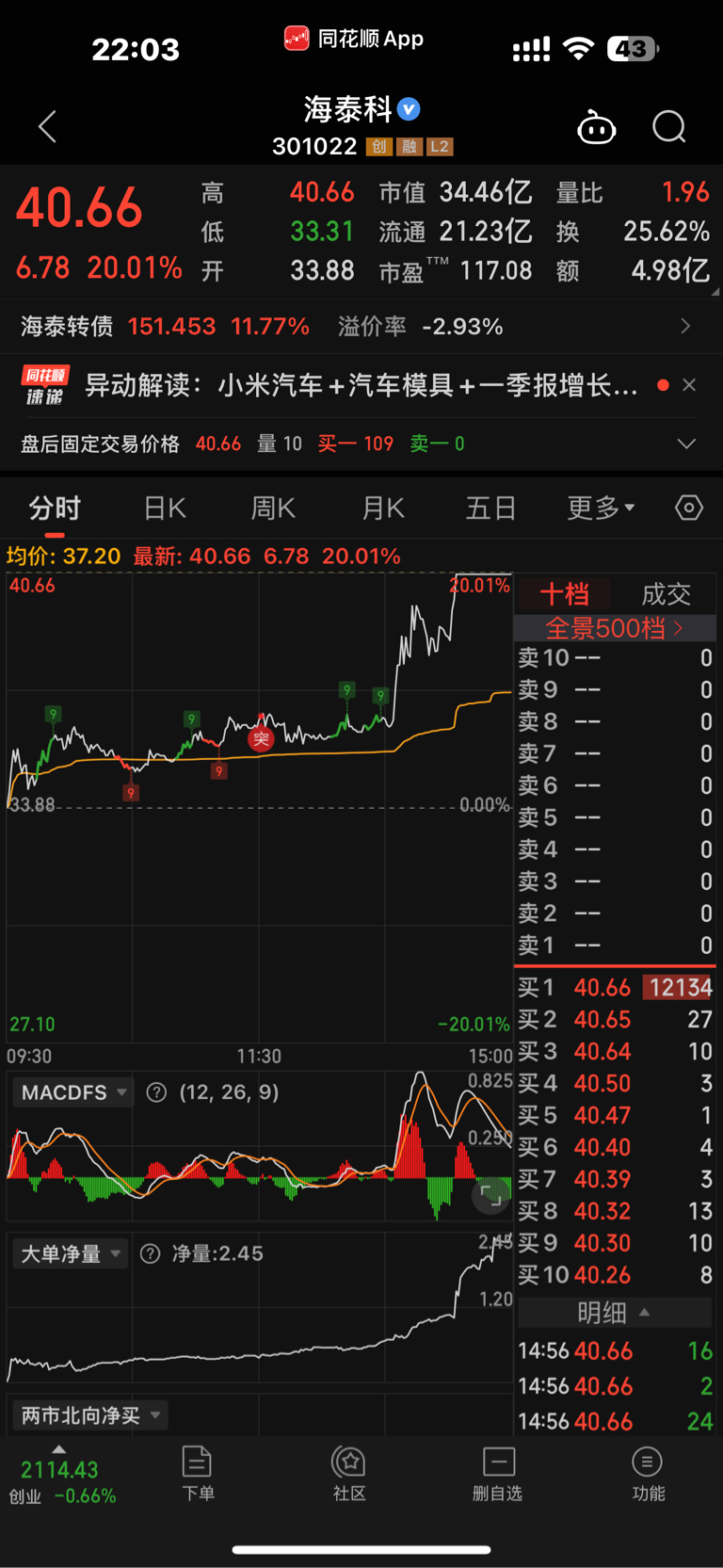The width and height of the screenshot is (723, 1568).
Task: Tap 买5 bid price 40.47 row
Action: point(614,1115)
